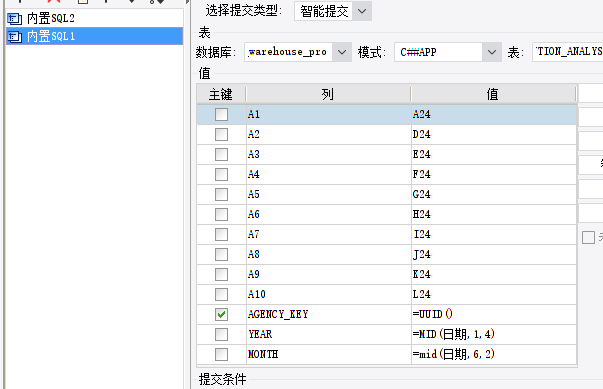Viewport: 603px width, 389px height.
Task: Toggle the checkbox right of the values table
Action: coord(588,238)
